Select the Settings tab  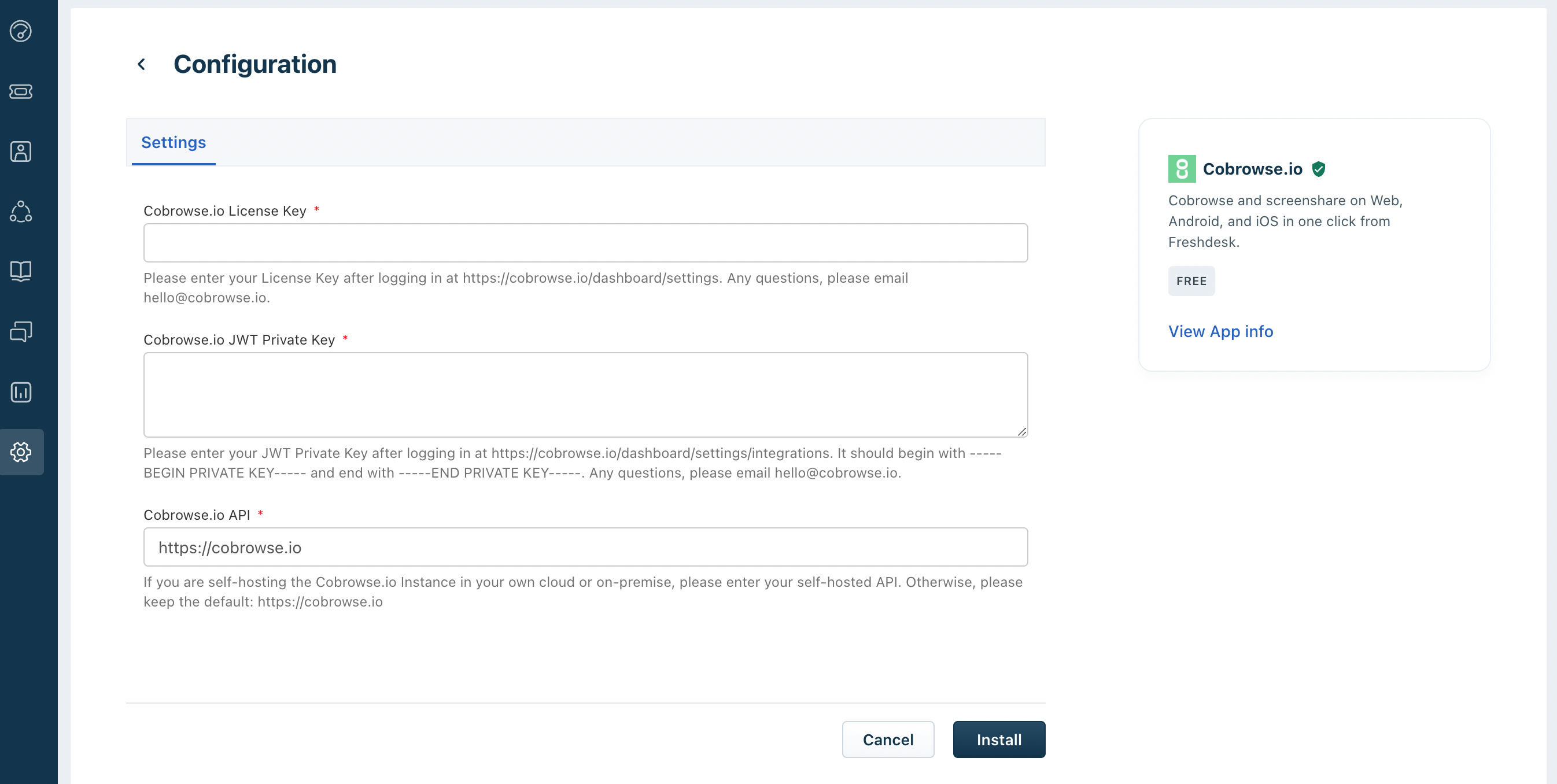[174, 143]
